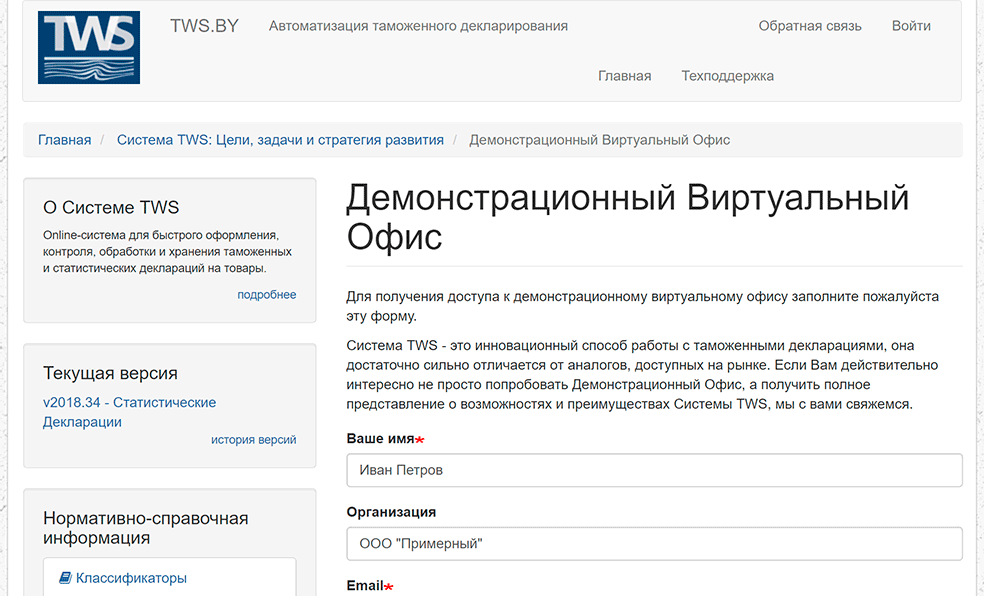Screen dimensions: 984x596
Task: Open the история версий link
Action: click(x=254, y=440)
